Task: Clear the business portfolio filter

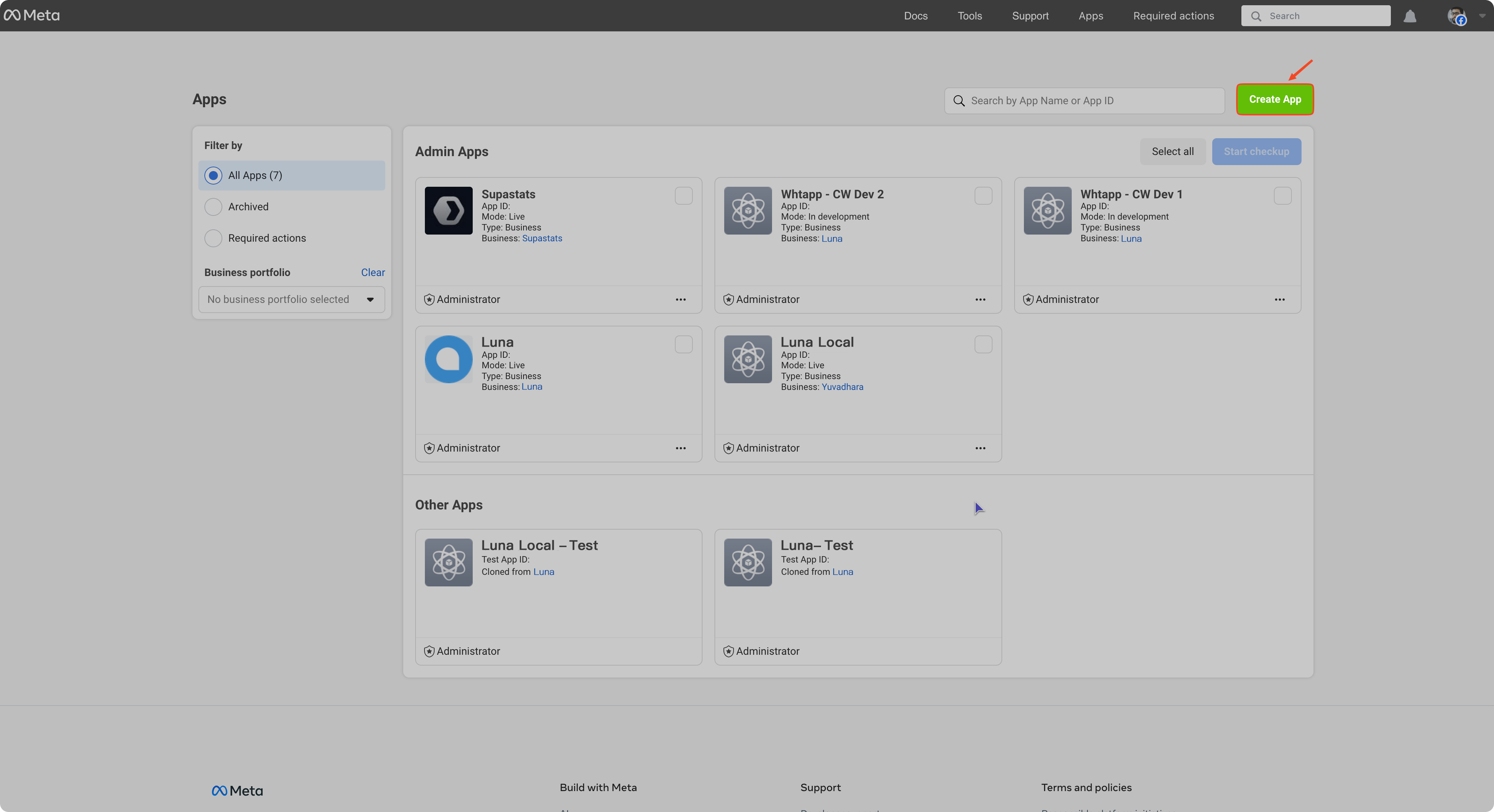Action: click(373, 272)
